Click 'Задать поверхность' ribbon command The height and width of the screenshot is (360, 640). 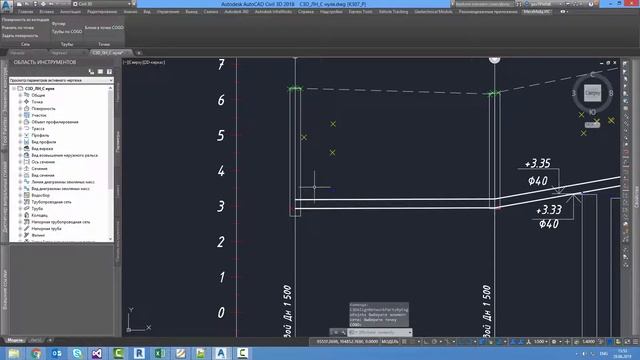pos(20,36)
